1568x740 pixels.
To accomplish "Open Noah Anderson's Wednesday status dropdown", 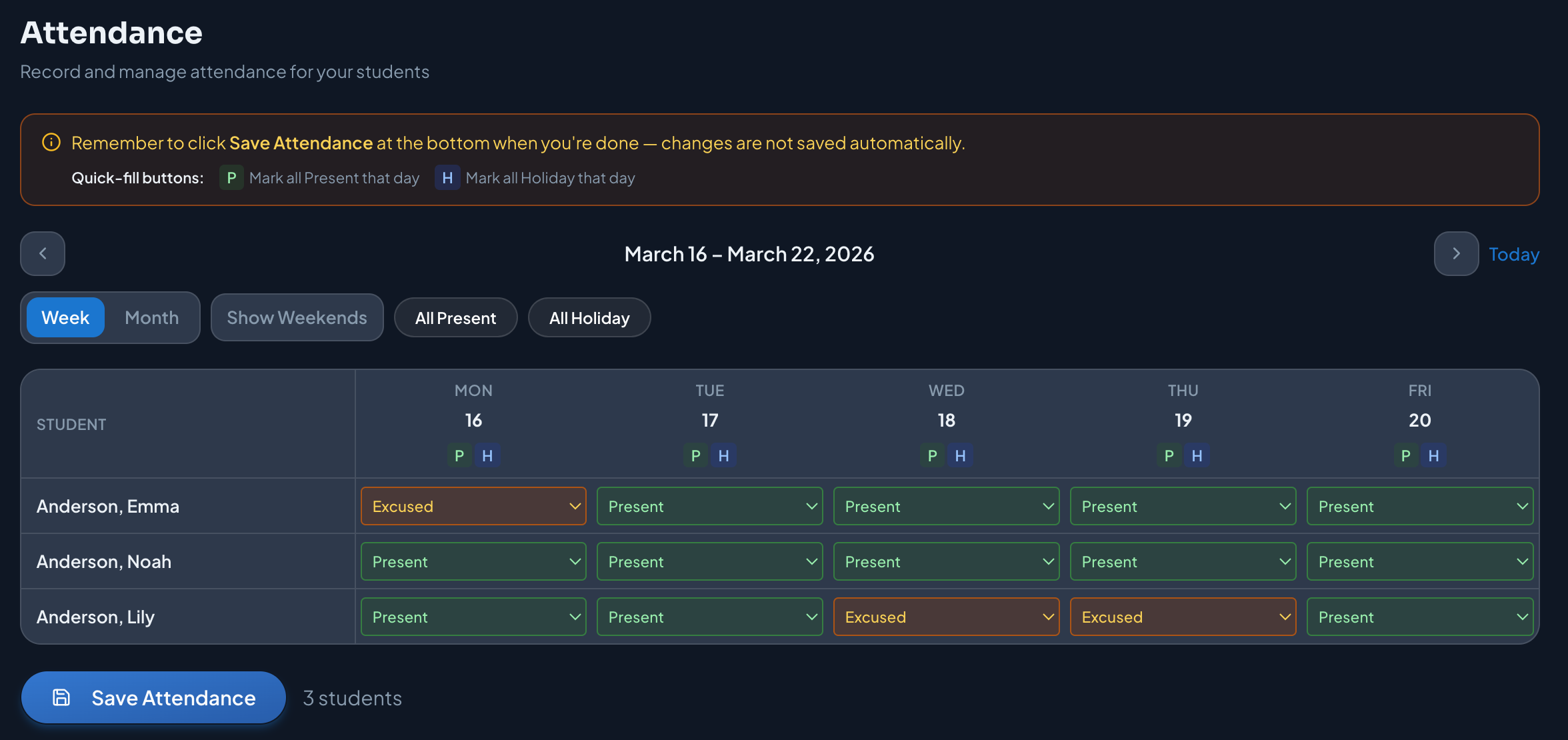I will [947, 561].
